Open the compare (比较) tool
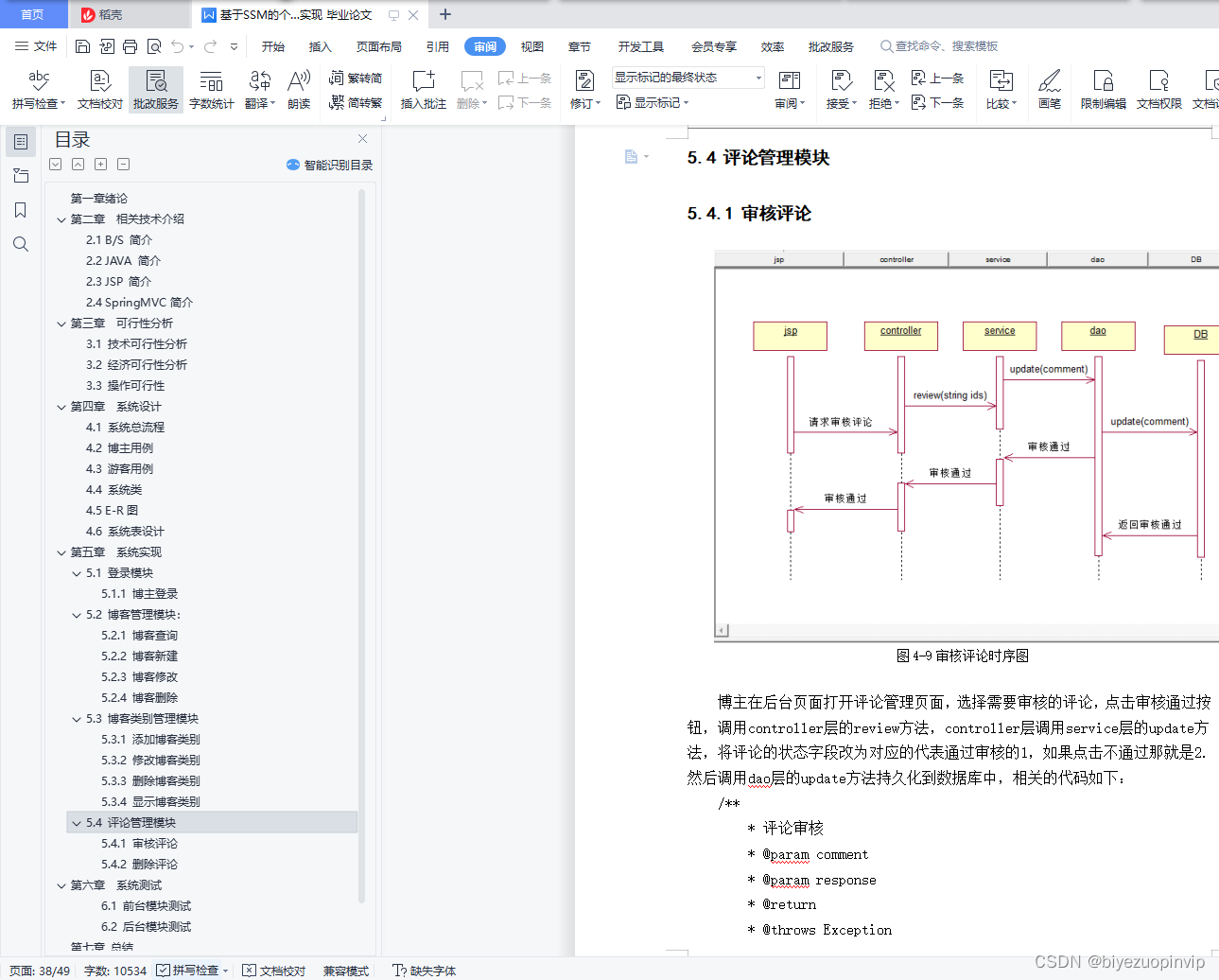This screenshot has height=980, width=1219. tap(1001, 89)
